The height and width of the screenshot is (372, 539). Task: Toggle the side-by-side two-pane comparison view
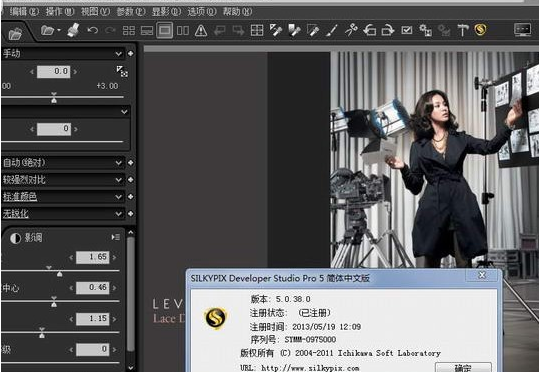183,31
